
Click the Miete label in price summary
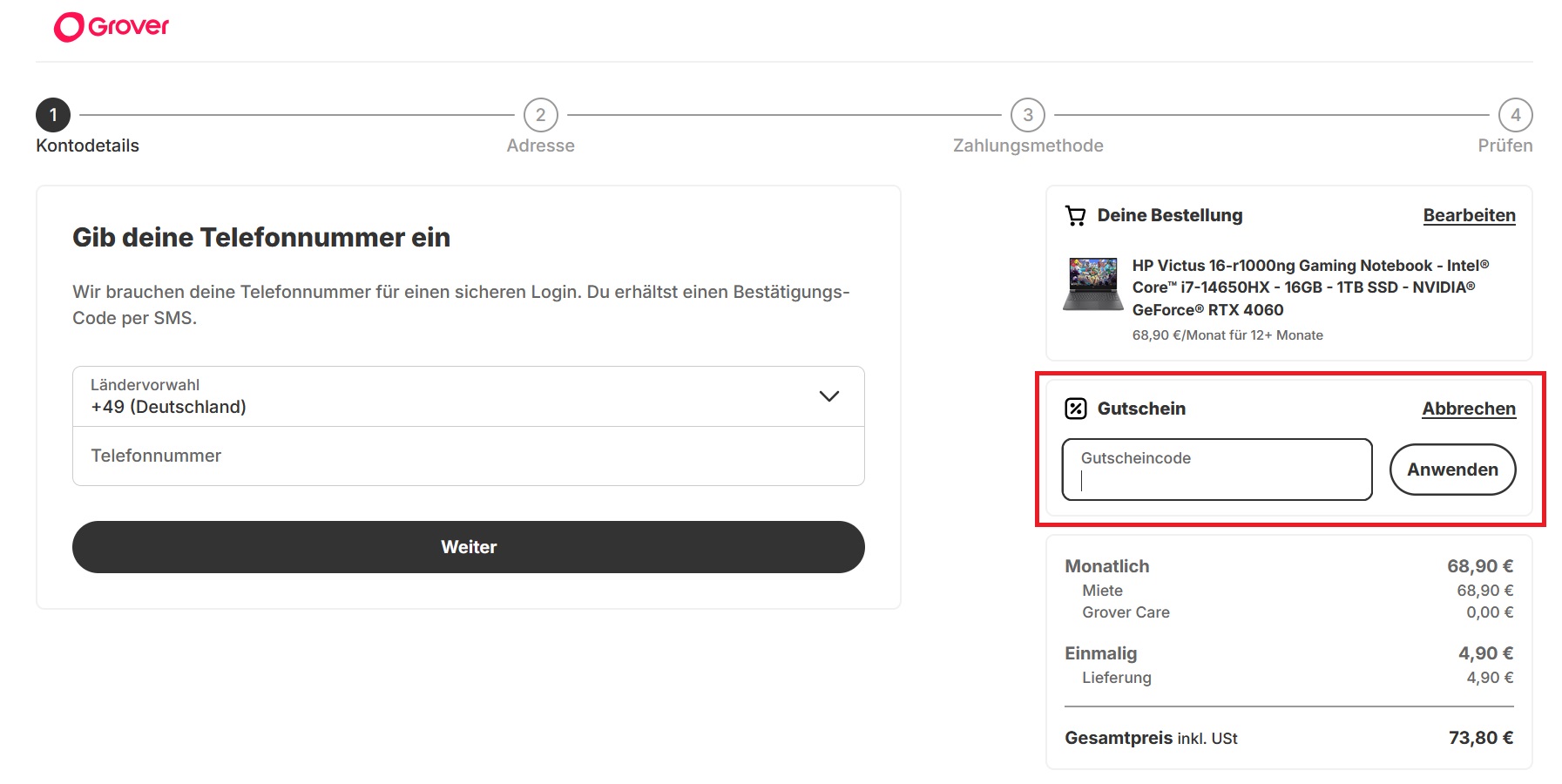tap(1102, 591)
